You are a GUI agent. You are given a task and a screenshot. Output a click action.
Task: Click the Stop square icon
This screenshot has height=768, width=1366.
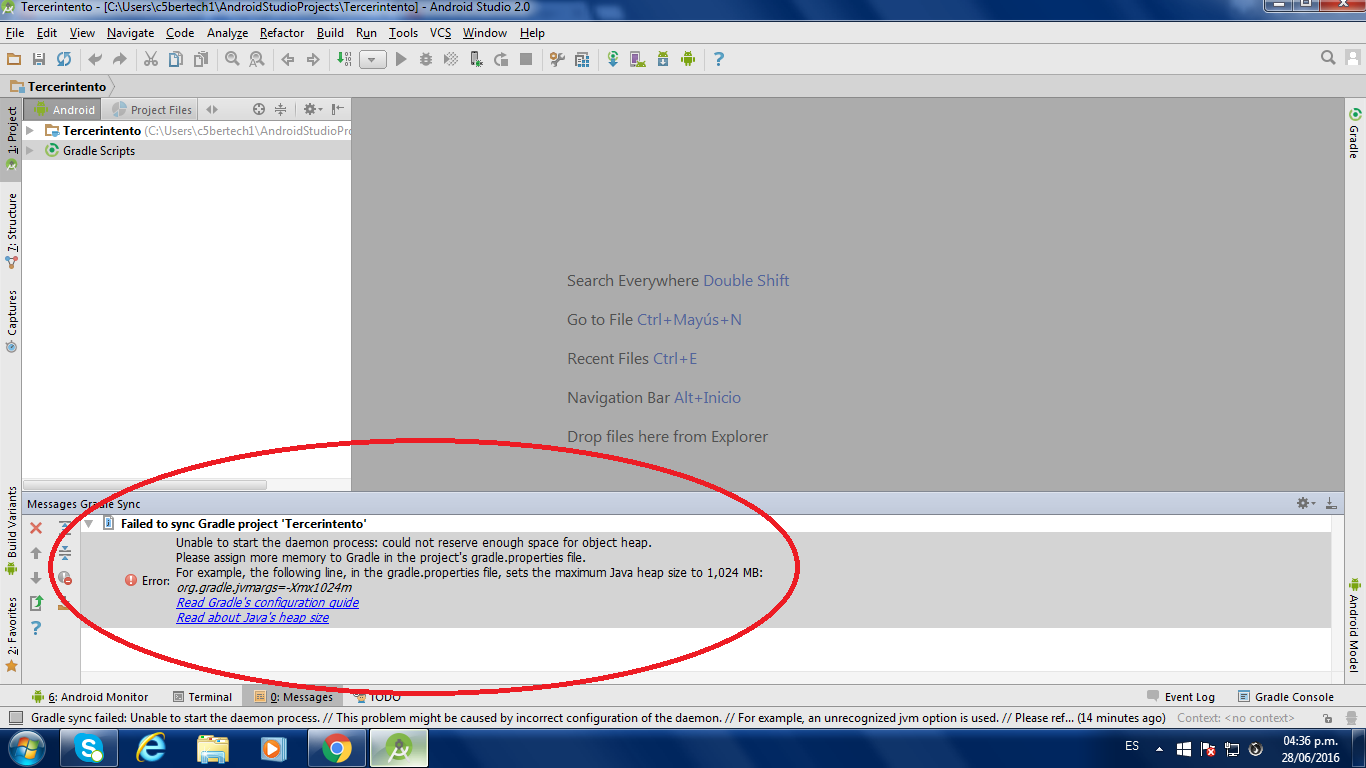click(x=526, y=60)
